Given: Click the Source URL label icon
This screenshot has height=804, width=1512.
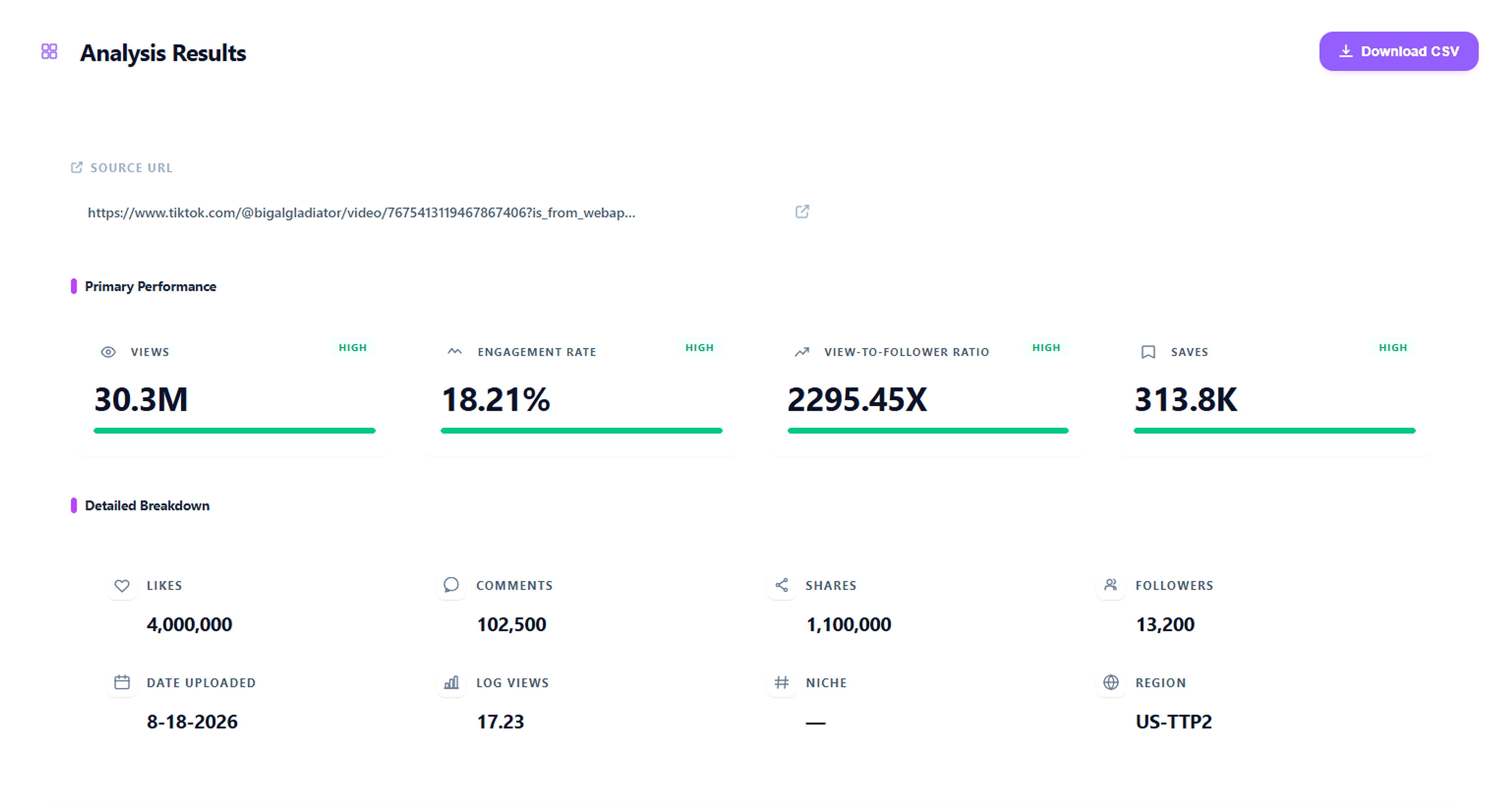Looking at the screenshot, I should [77, 168].
